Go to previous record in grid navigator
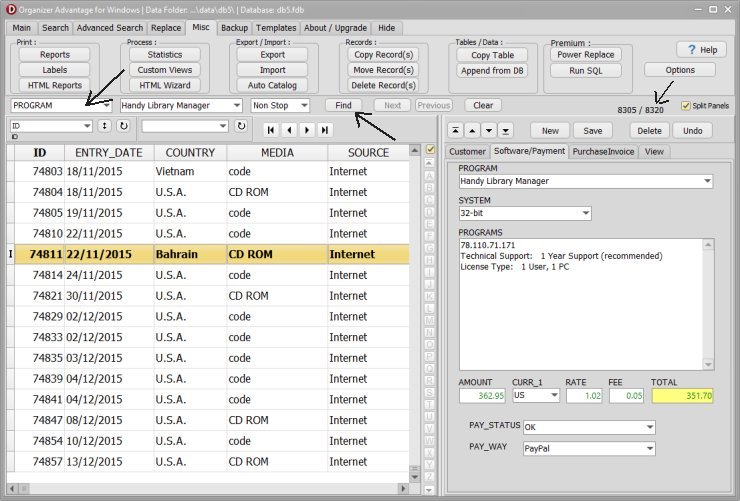Viewport: 740px width, 501px height. [288, 130]
